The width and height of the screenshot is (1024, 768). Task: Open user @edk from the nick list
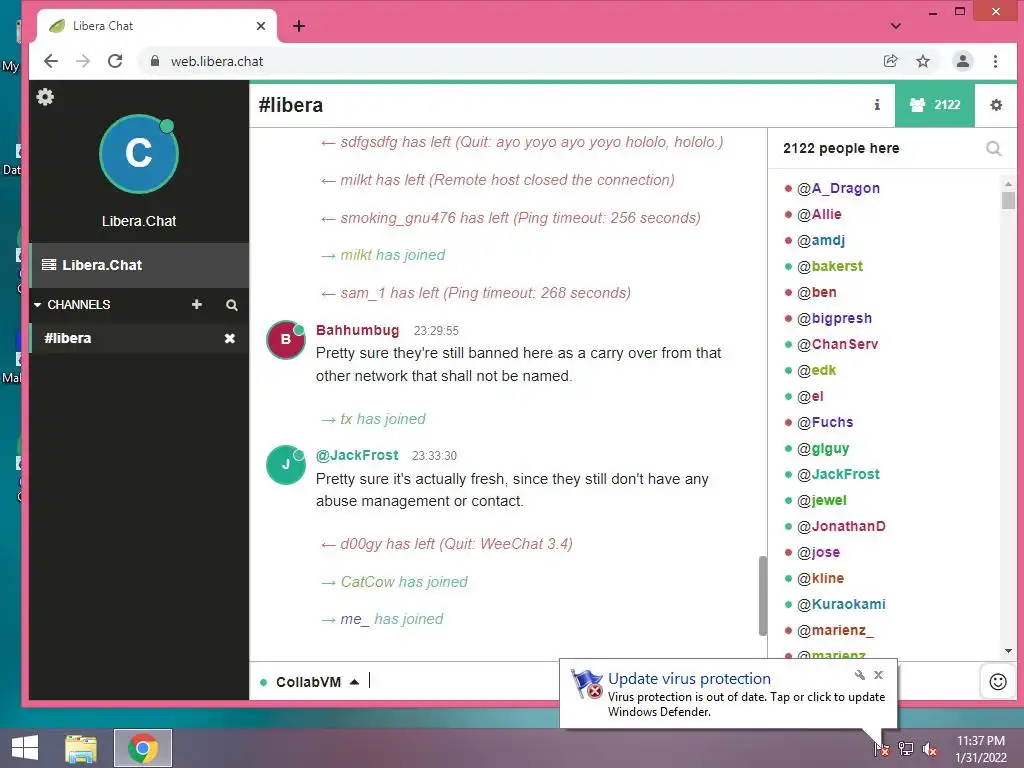click(816, 370)
